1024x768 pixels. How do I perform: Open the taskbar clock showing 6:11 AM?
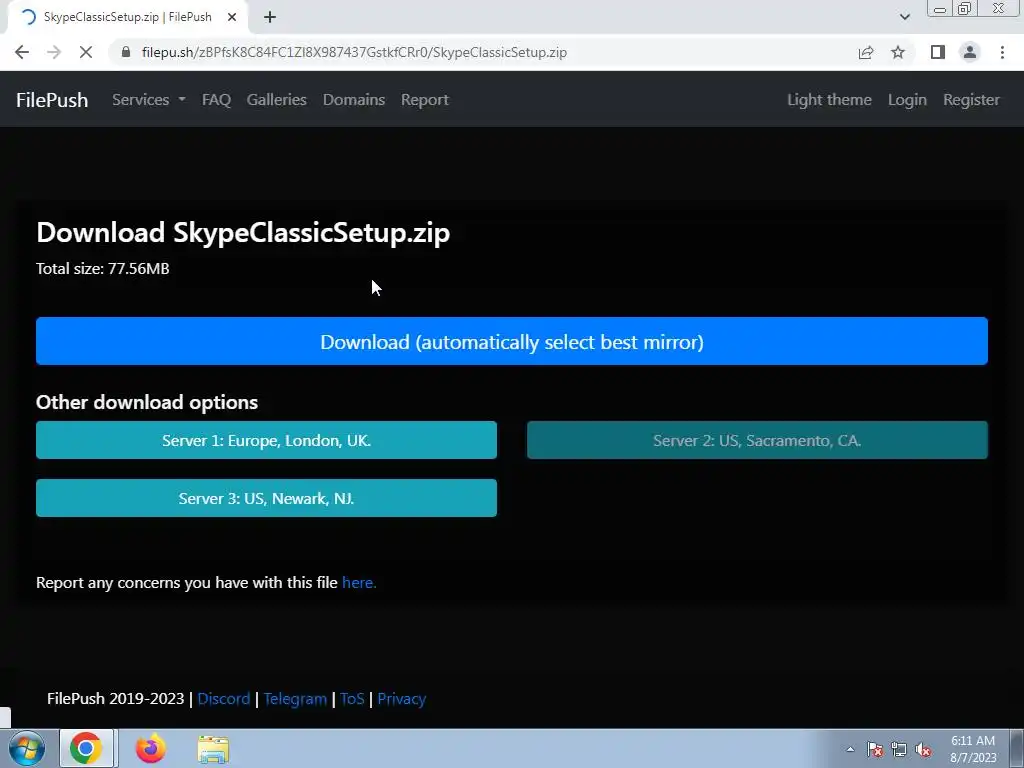[x=973, y=749]
